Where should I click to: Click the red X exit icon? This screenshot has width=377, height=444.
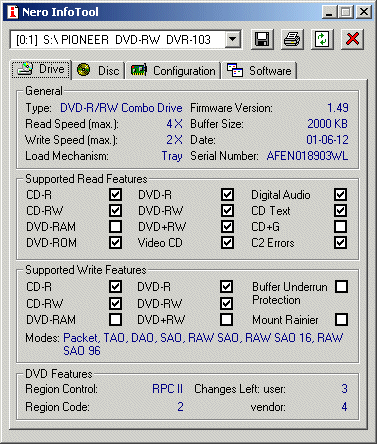(x=352, y=39)
